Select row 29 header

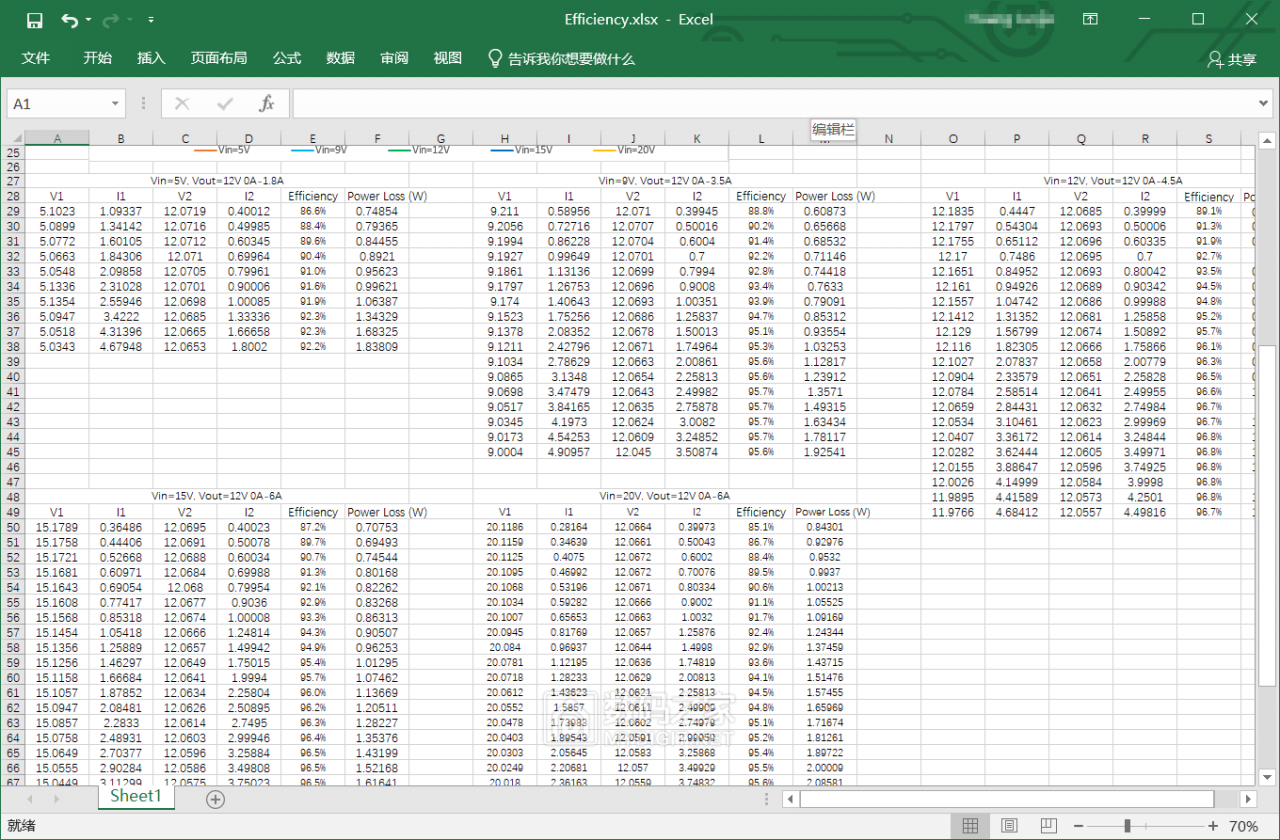tap(12, 211)
